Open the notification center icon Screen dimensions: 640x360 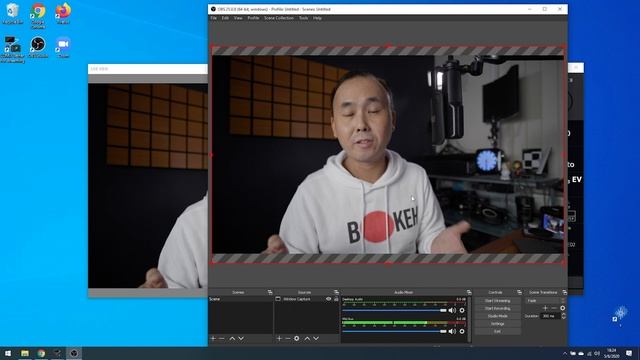(x=629, y=353)
